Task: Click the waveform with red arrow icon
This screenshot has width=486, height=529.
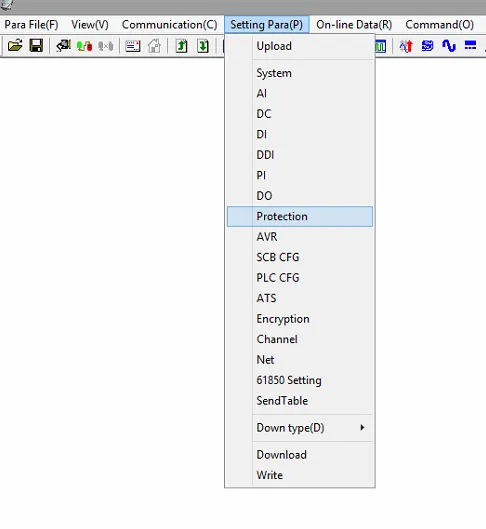Action: [406, 46]
